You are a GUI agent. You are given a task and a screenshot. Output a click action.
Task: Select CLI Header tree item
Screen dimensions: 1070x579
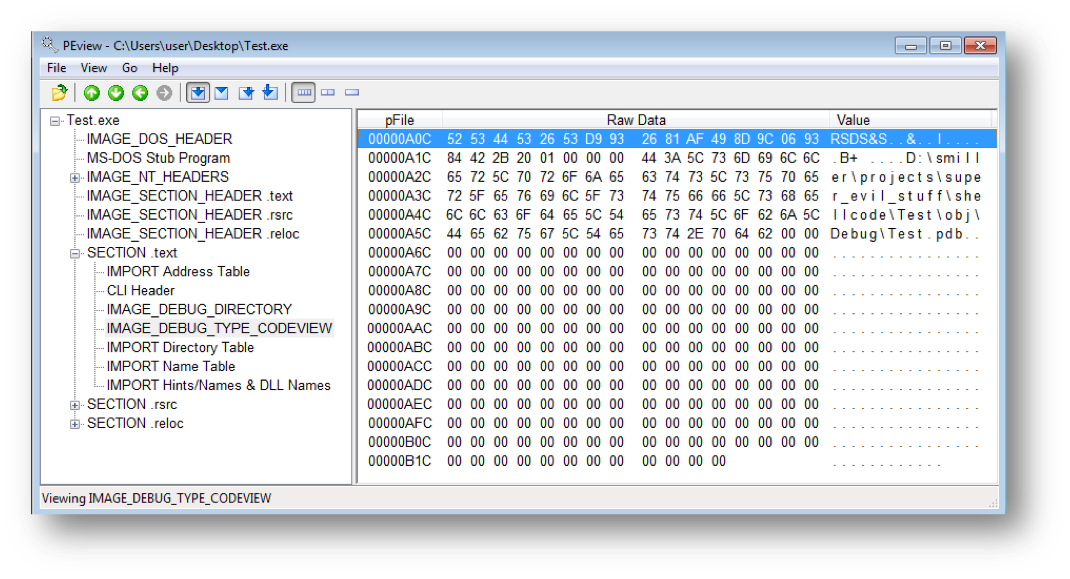(141, 290)
